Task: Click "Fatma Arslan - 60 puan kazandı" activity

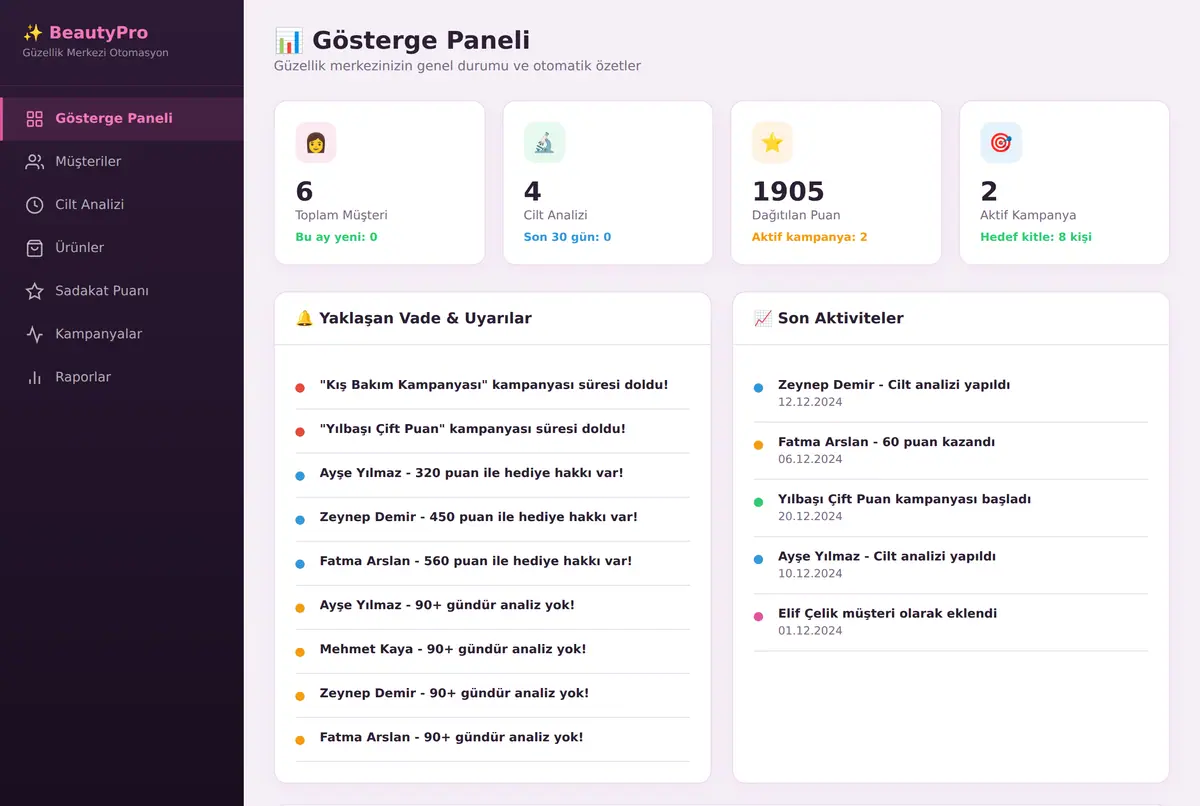Action: pos(951,451)
